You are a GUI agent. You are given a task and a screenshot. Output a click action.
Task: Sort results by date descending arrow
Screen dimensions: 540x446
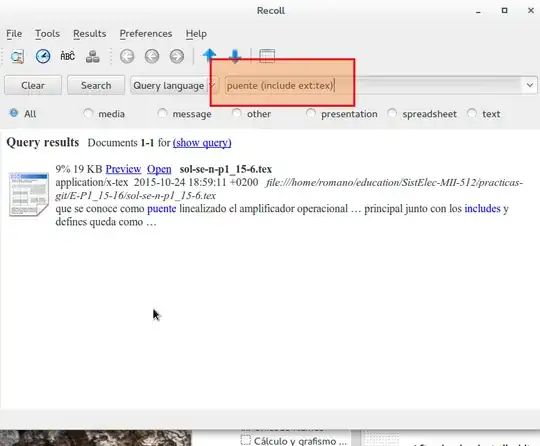click(235, 56)
